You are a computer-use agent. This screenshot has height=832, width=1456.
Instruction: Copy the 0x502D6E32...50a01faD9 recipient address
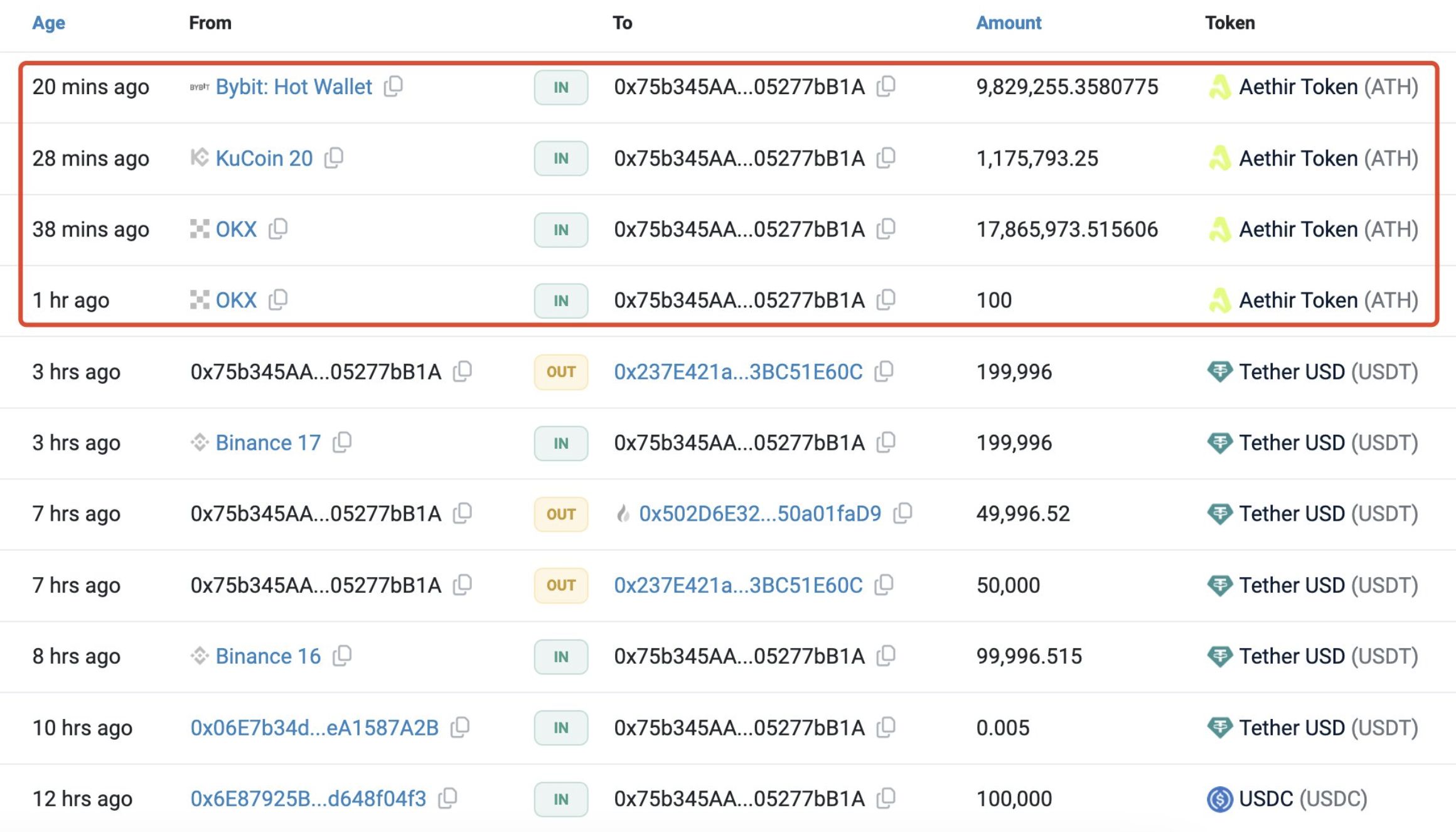902,513
